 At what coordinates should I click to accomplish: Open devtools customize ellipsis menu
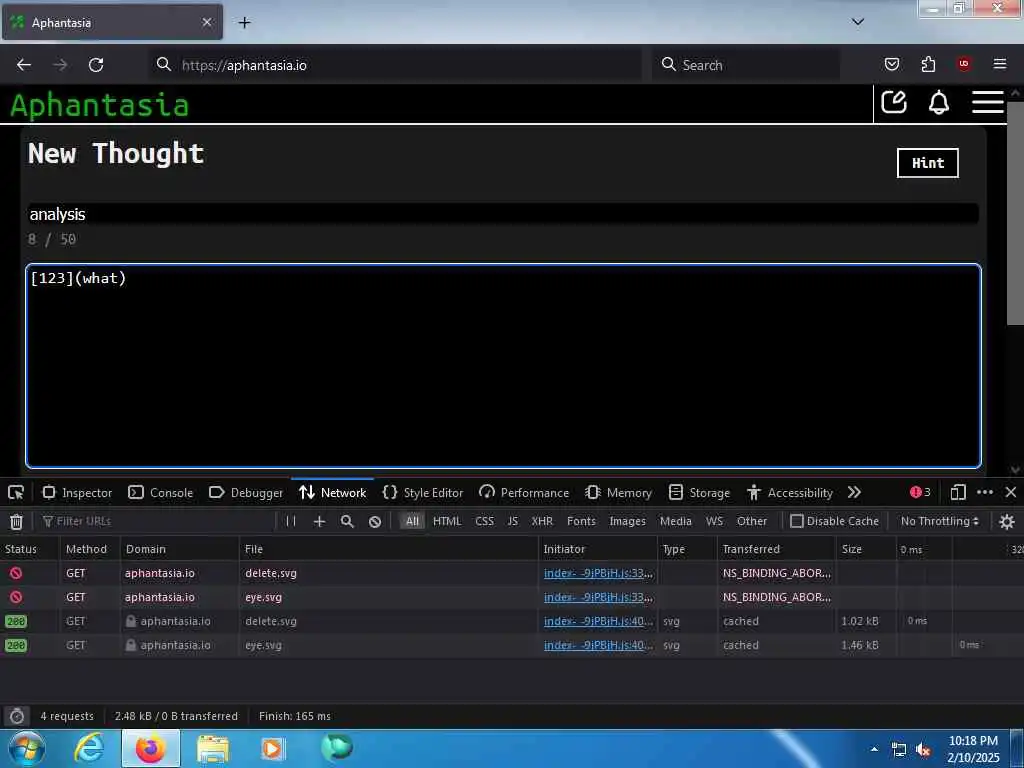pyautogui.click(x=985, y=492)
